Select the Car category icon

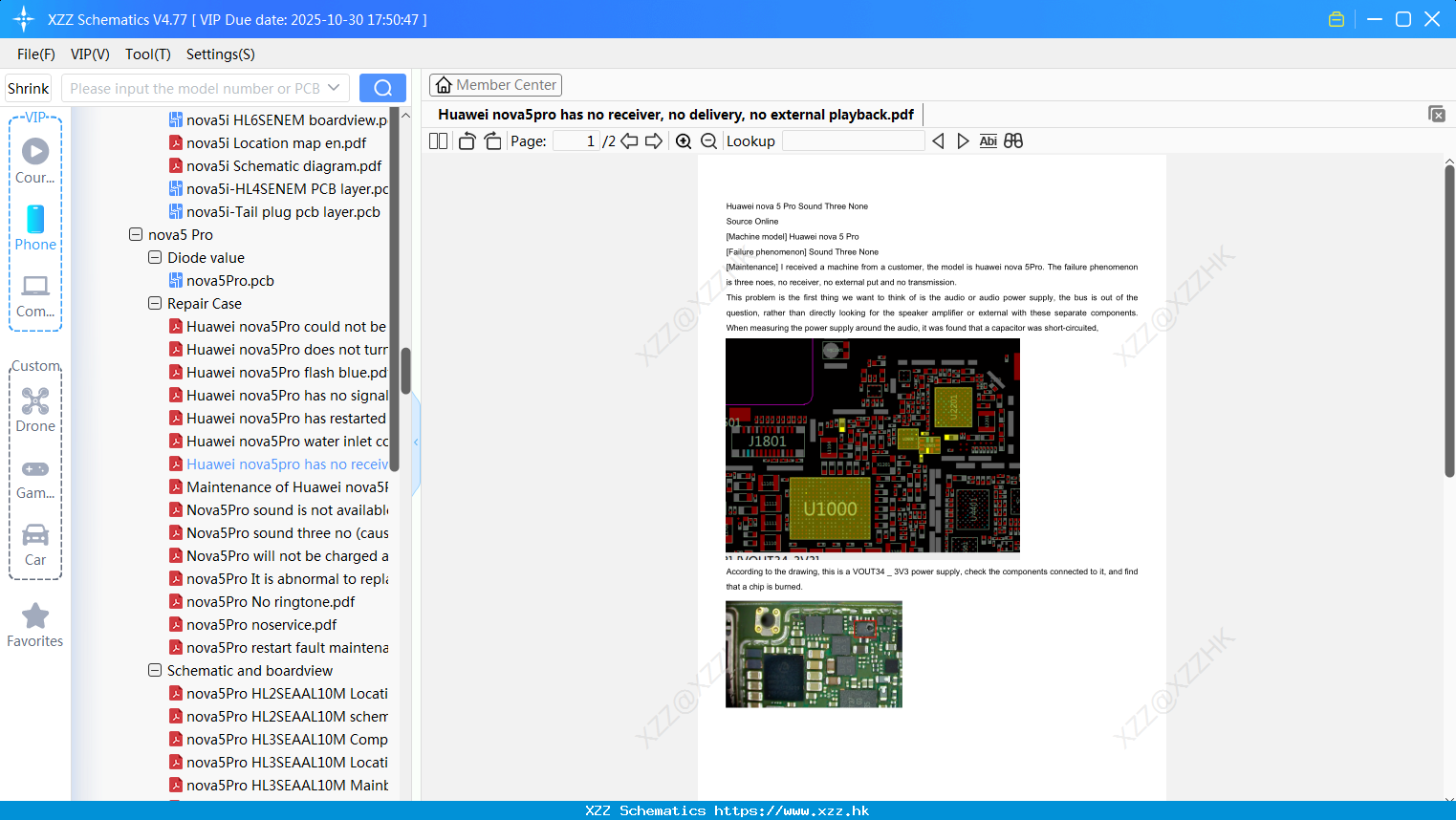[35, 534]
